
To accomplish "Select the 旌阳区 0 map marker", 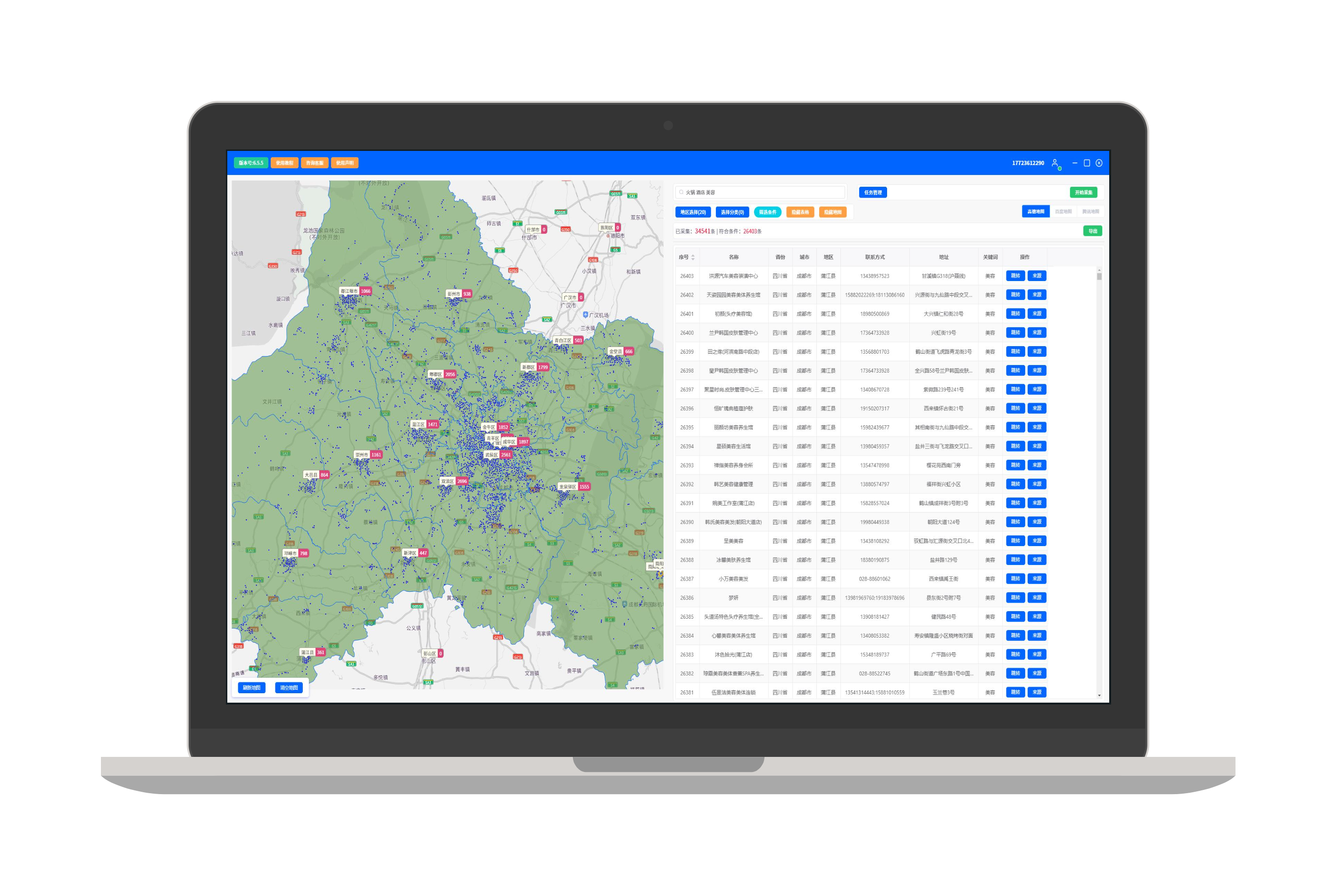I will (x=610, y=227).
